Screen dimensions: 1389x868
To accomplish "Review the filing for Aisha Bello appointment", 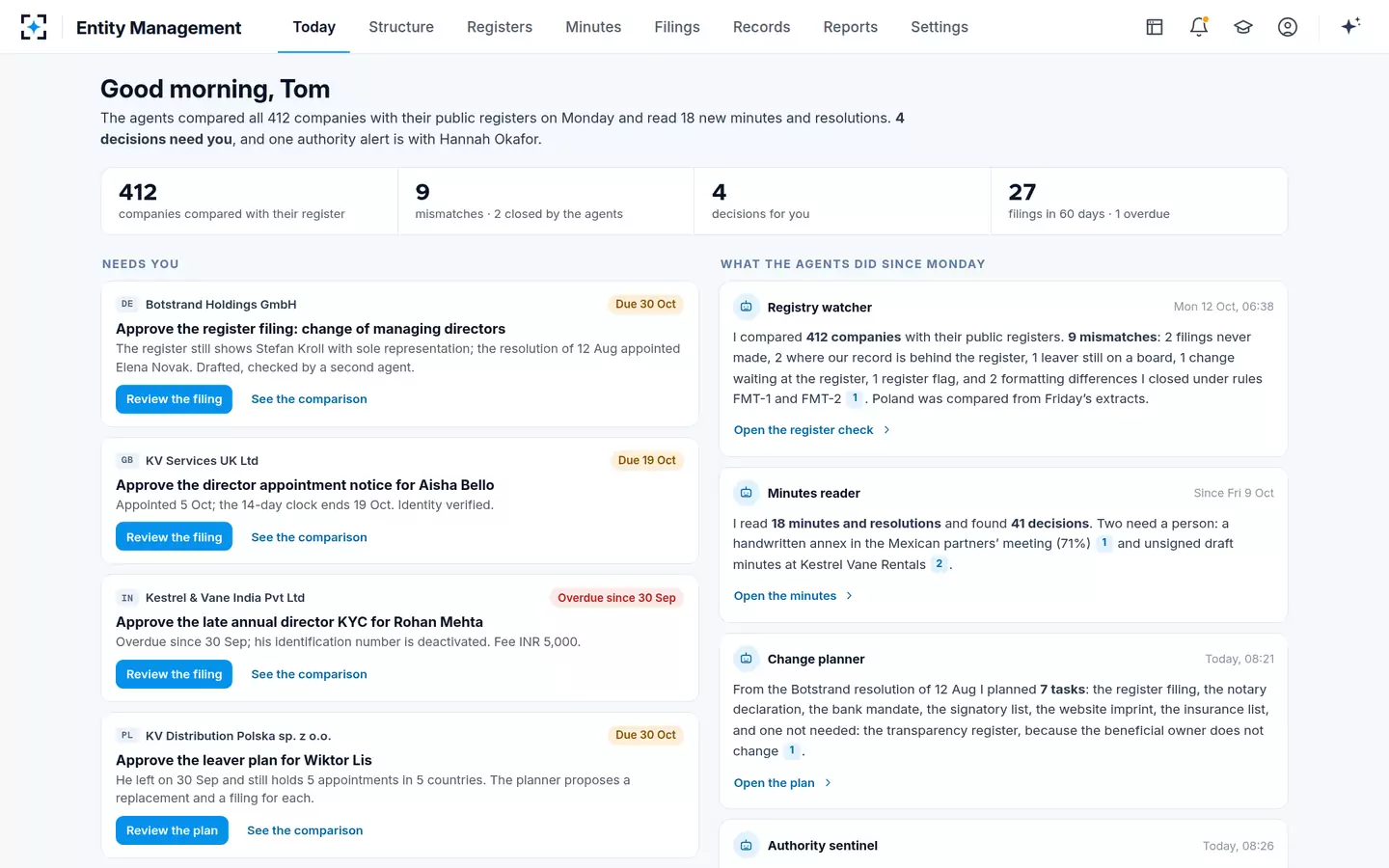I will click(x=174, y=537).
